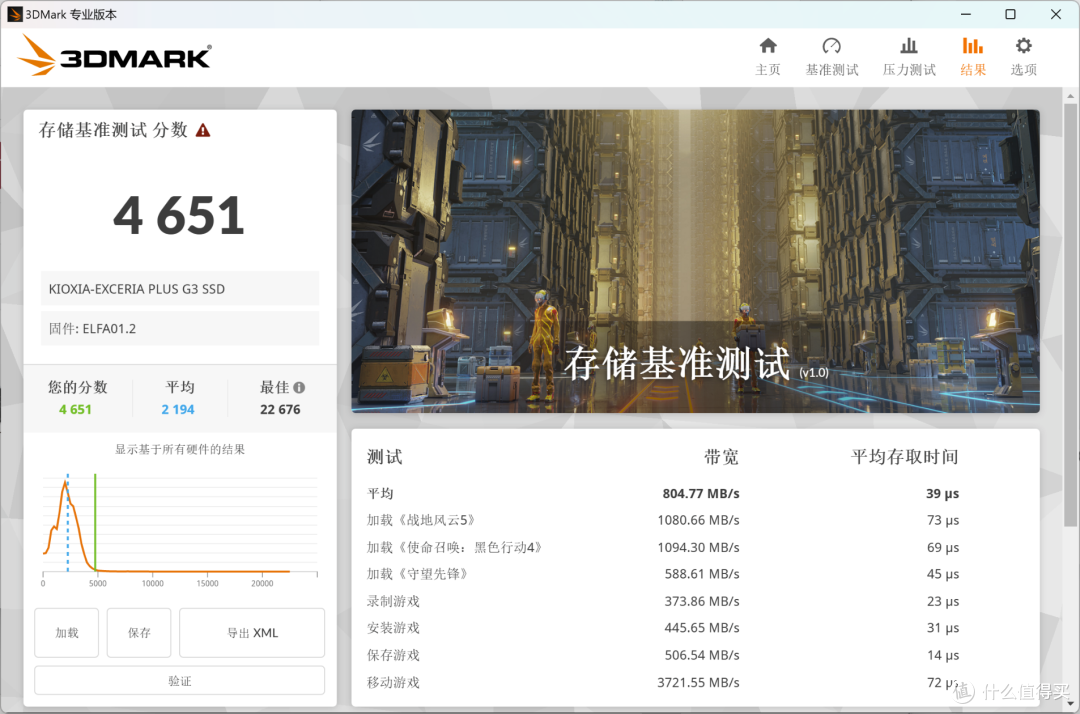Open the 压力测试 stress test section
Viewport: 1080px width, 714px height.
click(x=908, y=56)
